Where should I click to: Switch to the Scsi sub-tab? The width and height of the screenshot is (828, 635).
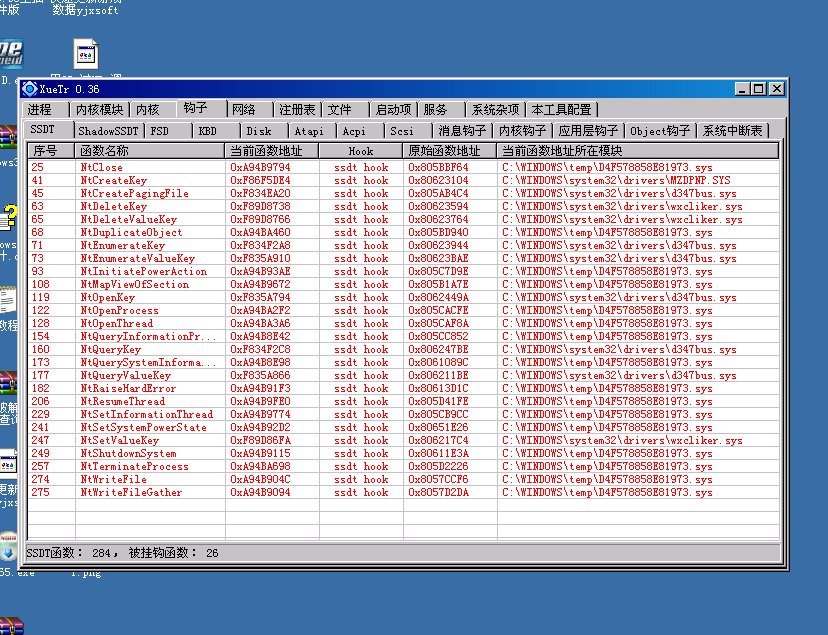coord(408,131)
